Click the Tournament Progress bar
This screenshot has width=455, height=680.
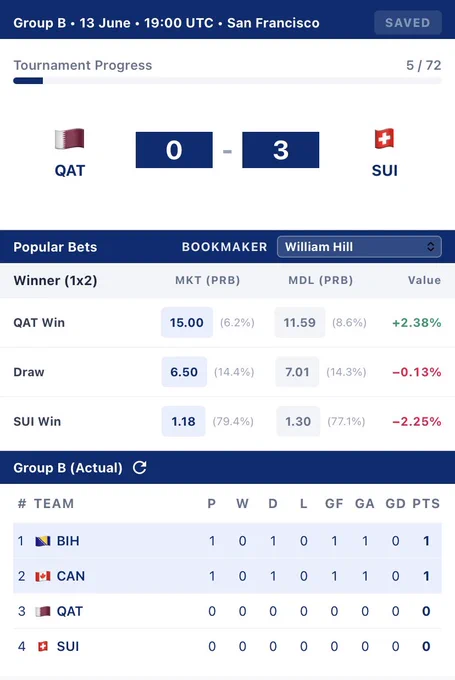(227, 81)
